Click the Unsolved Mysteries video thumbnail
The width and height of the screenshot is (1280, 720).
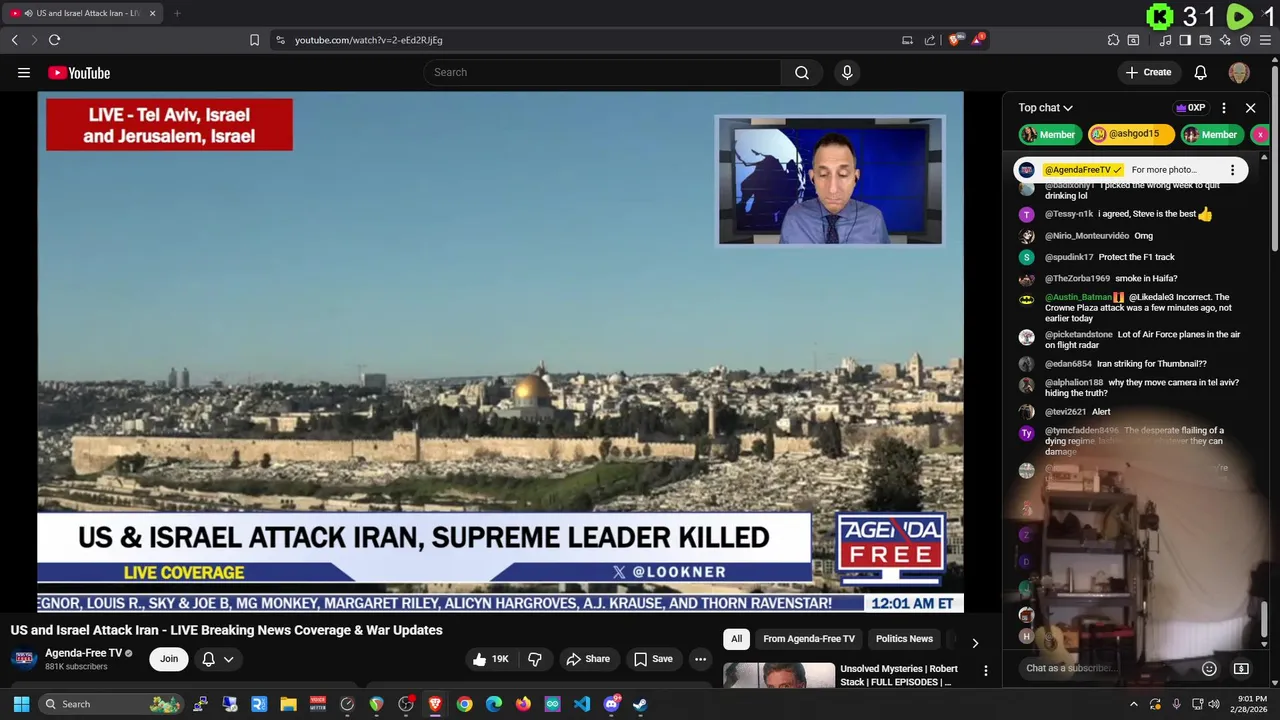pyautogui.click(x=779, y=675)
